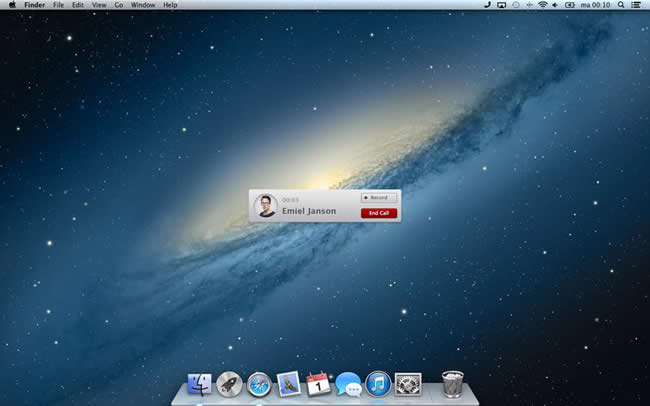Viewport: 650px width, 406px height.
Task: Open the File menu
Action: coord(58,5)
